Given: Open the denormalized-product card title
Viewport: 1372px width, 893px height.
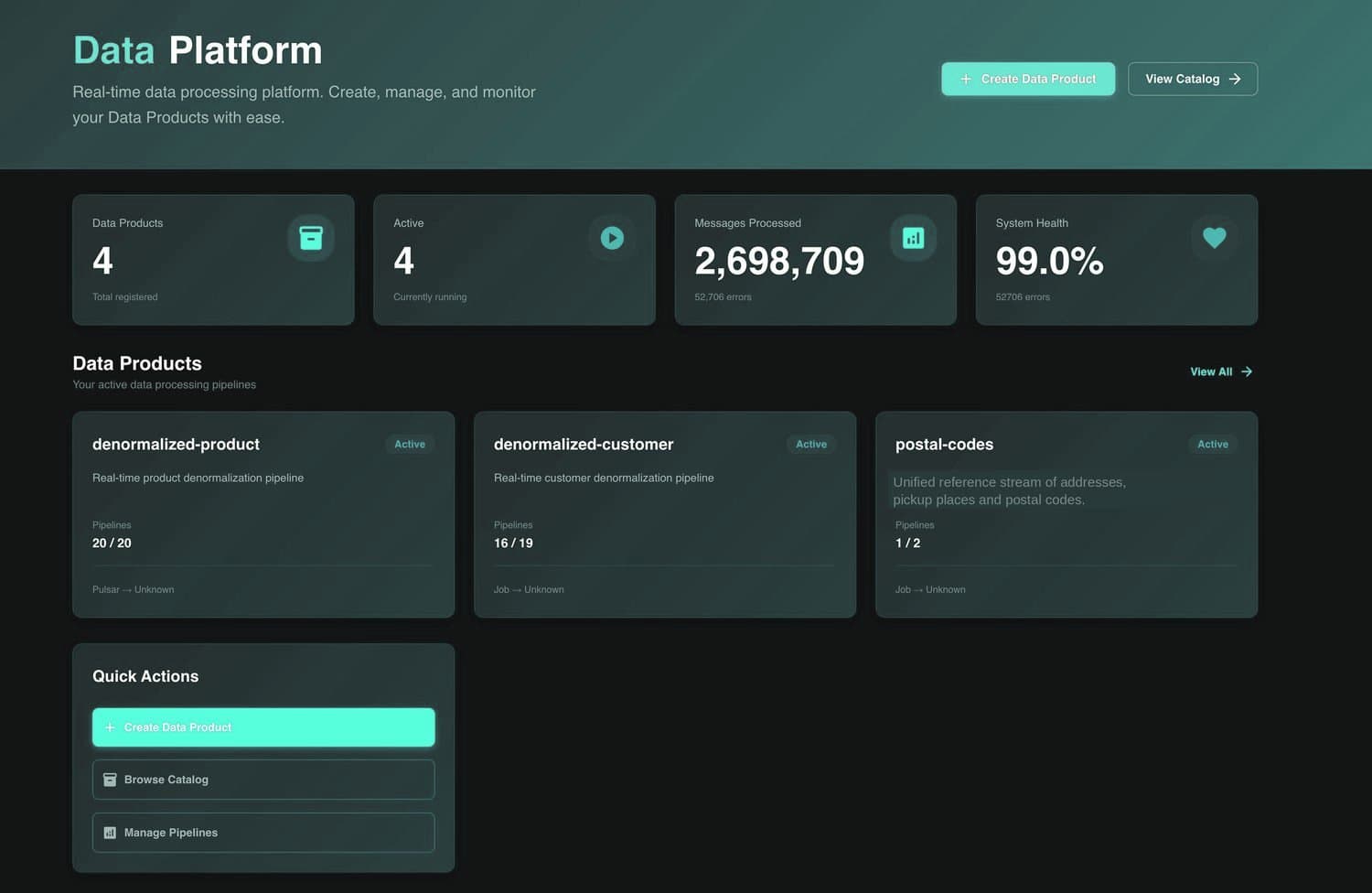Looking at the screenshot, I should coord(176,445).
